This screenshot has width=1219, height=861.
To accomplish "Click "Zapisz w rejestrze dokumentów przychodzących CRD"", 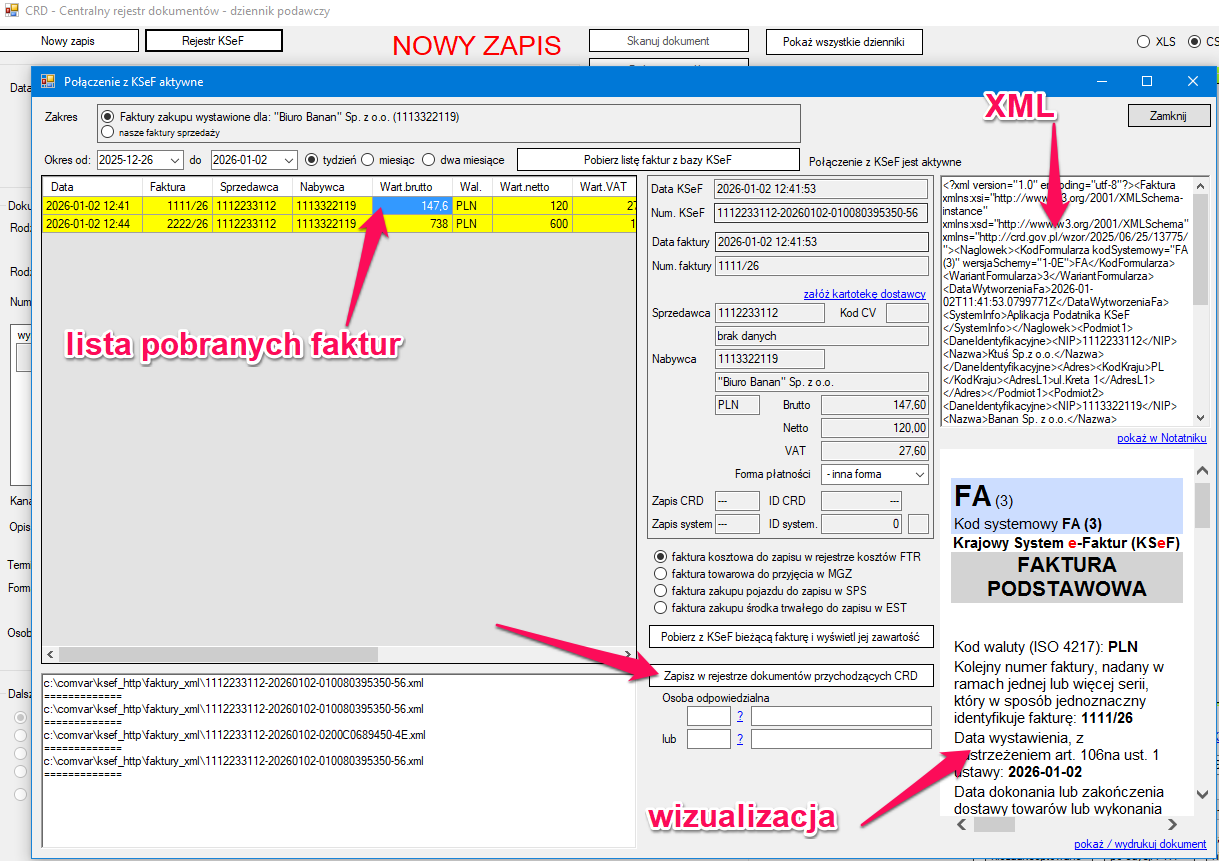I will (x=790, y=676).
